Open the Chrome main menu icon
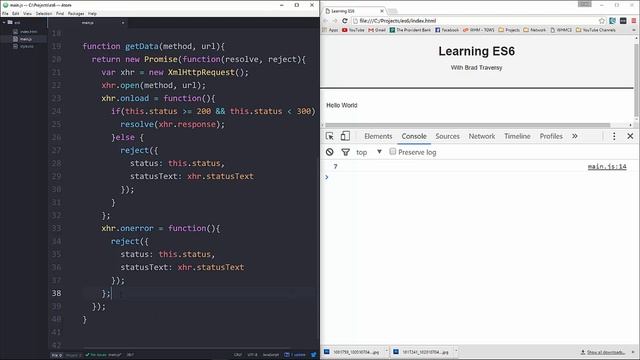This screenshot has width=640, height=360. pyautogui.click(x=634, y=21)
